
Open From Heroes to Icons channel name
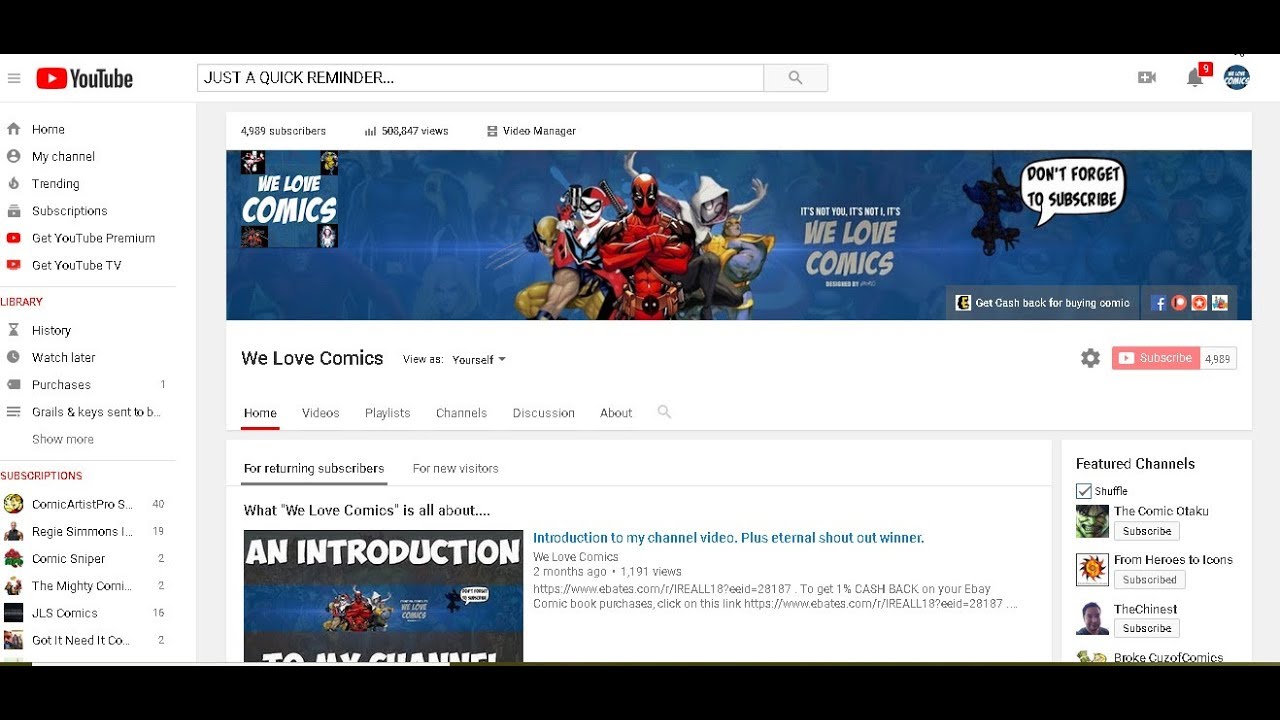click(x=1173, y=560)
